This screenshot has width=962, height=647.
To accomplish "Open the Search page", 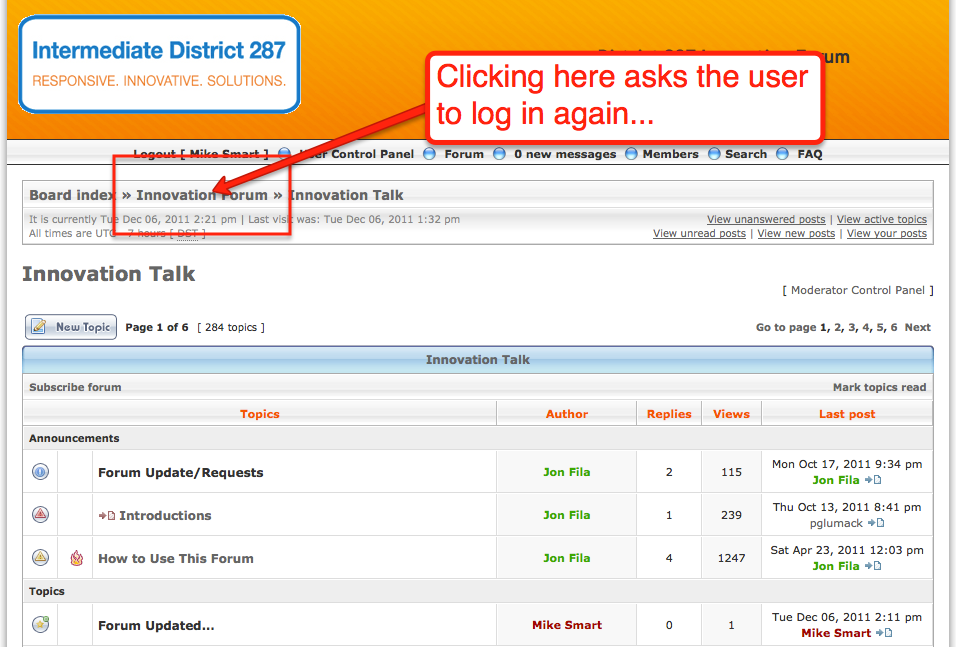I will (x=746, y=154).
